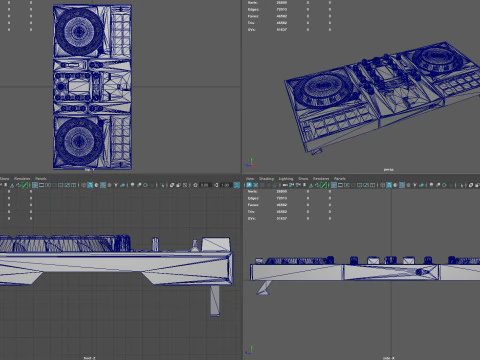Image resolution: width=480 pixels, height=360 pixels.
Task: Enable Smooth Shade All in front view panel
Action: [x=90, y=185]
